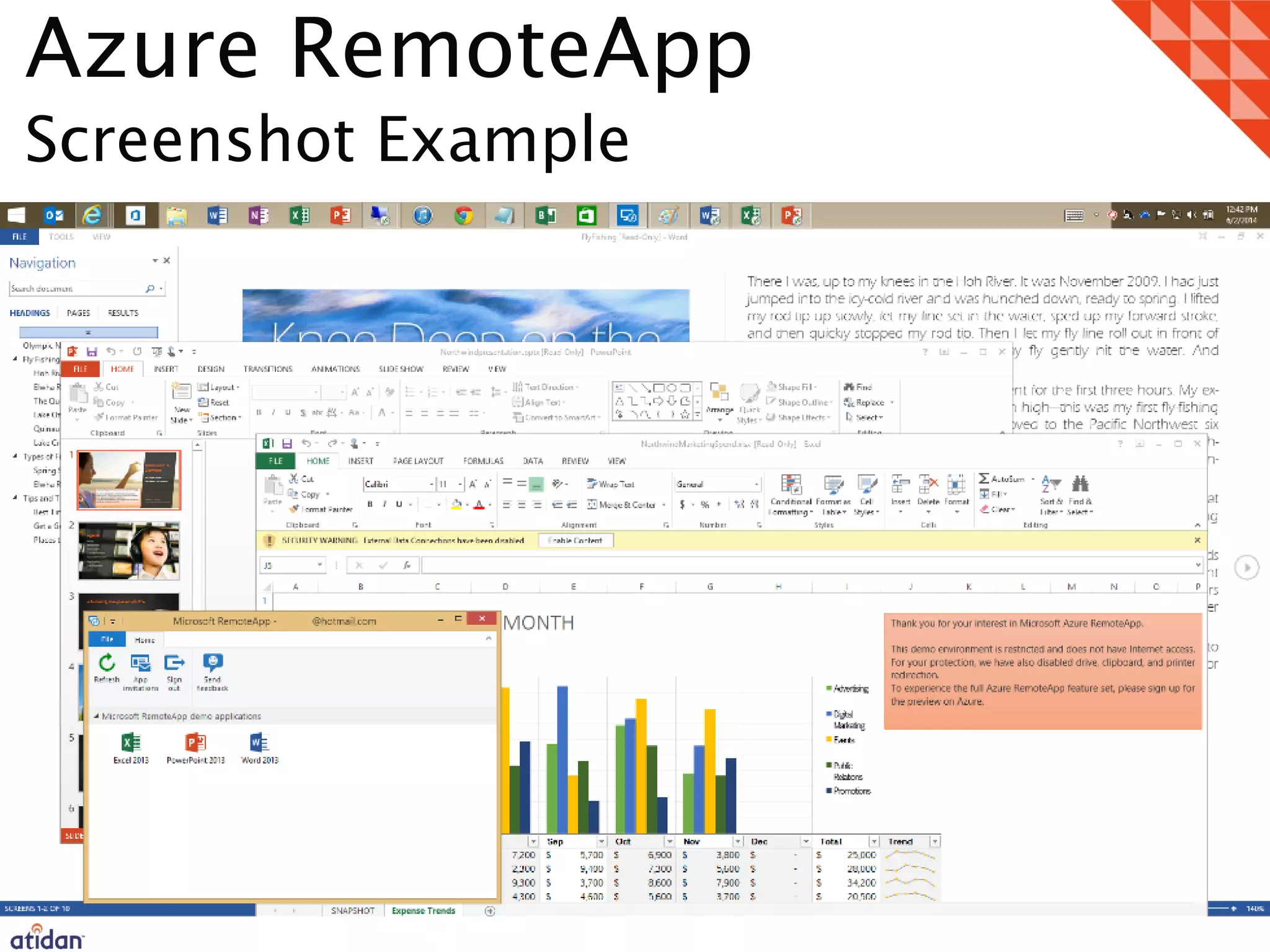This screenshot has height=952, width=1270.
Task: Click New Slide in PowerPoint ribbon
Action: tap(182, 403)
